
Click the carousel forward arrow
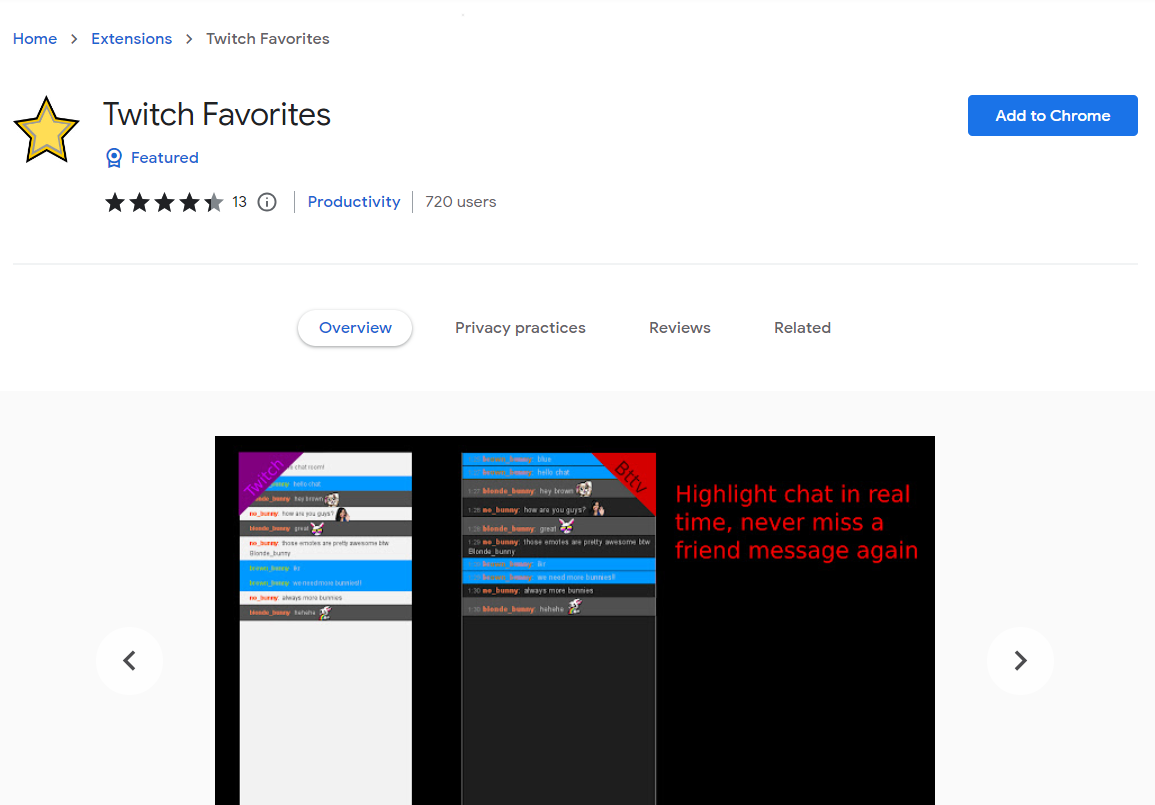(x=1020, y=660)
